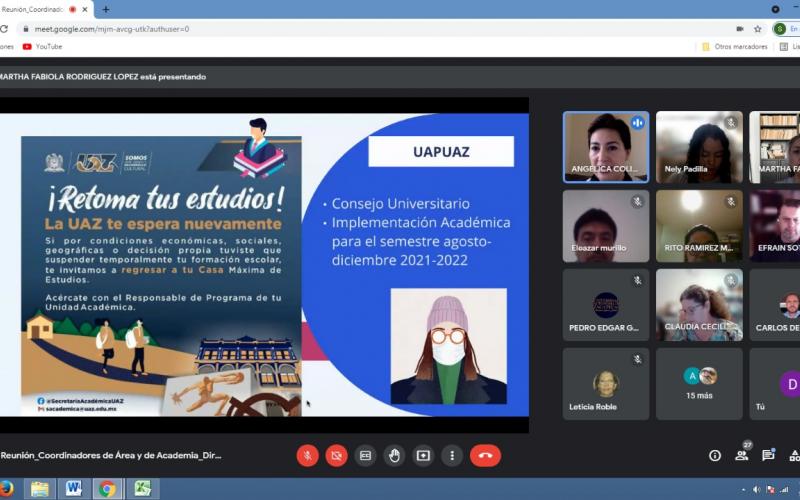Click the speaking indicator on Angelica's tile
The width and height of the screenshot is (800, 500).
[637, 123]
